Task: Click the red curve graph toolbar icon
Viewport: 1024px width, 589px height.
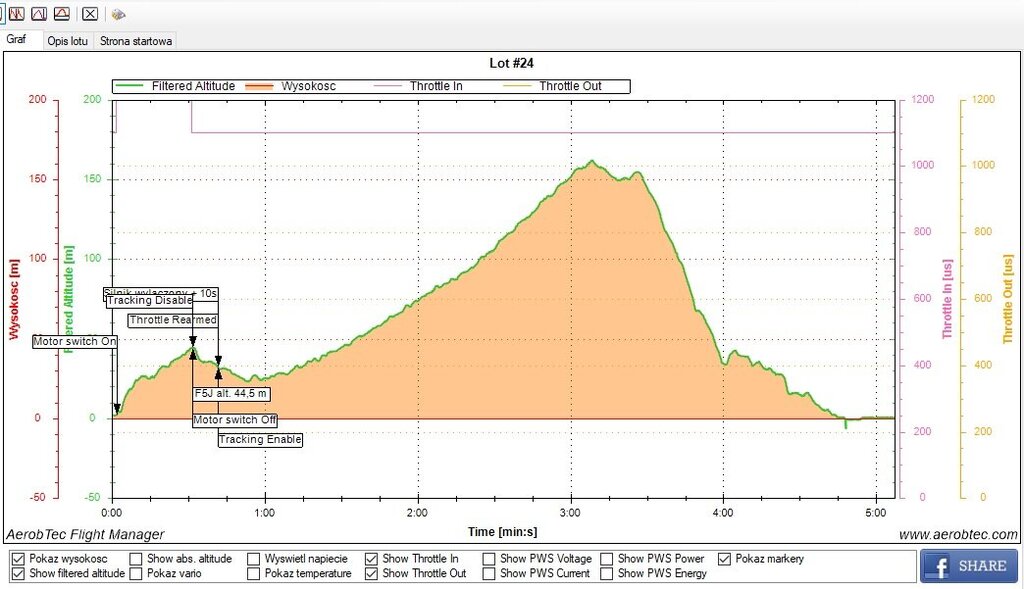Action: (62, 14)
